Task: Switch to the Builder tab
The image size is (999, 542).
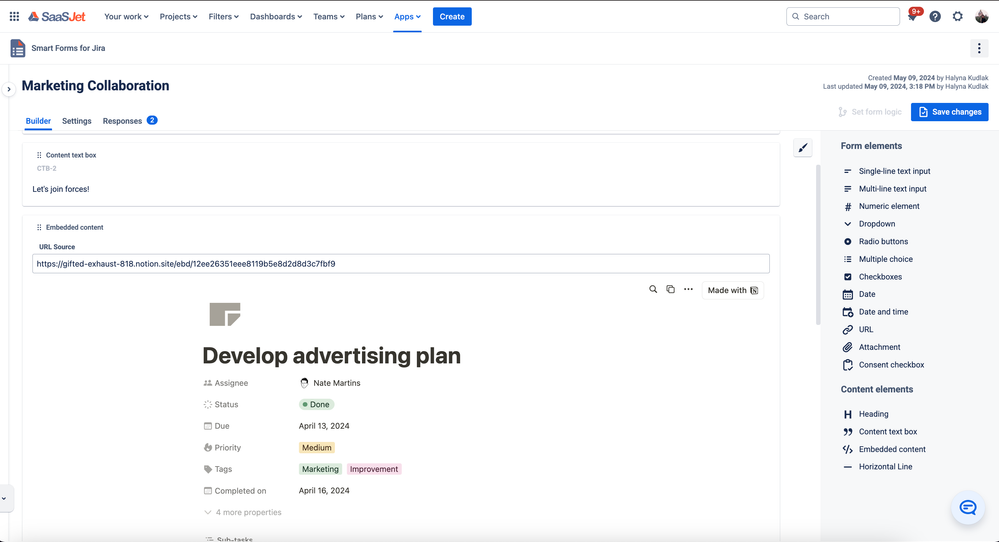Action: pyautogui.click(x=38, y=121)
